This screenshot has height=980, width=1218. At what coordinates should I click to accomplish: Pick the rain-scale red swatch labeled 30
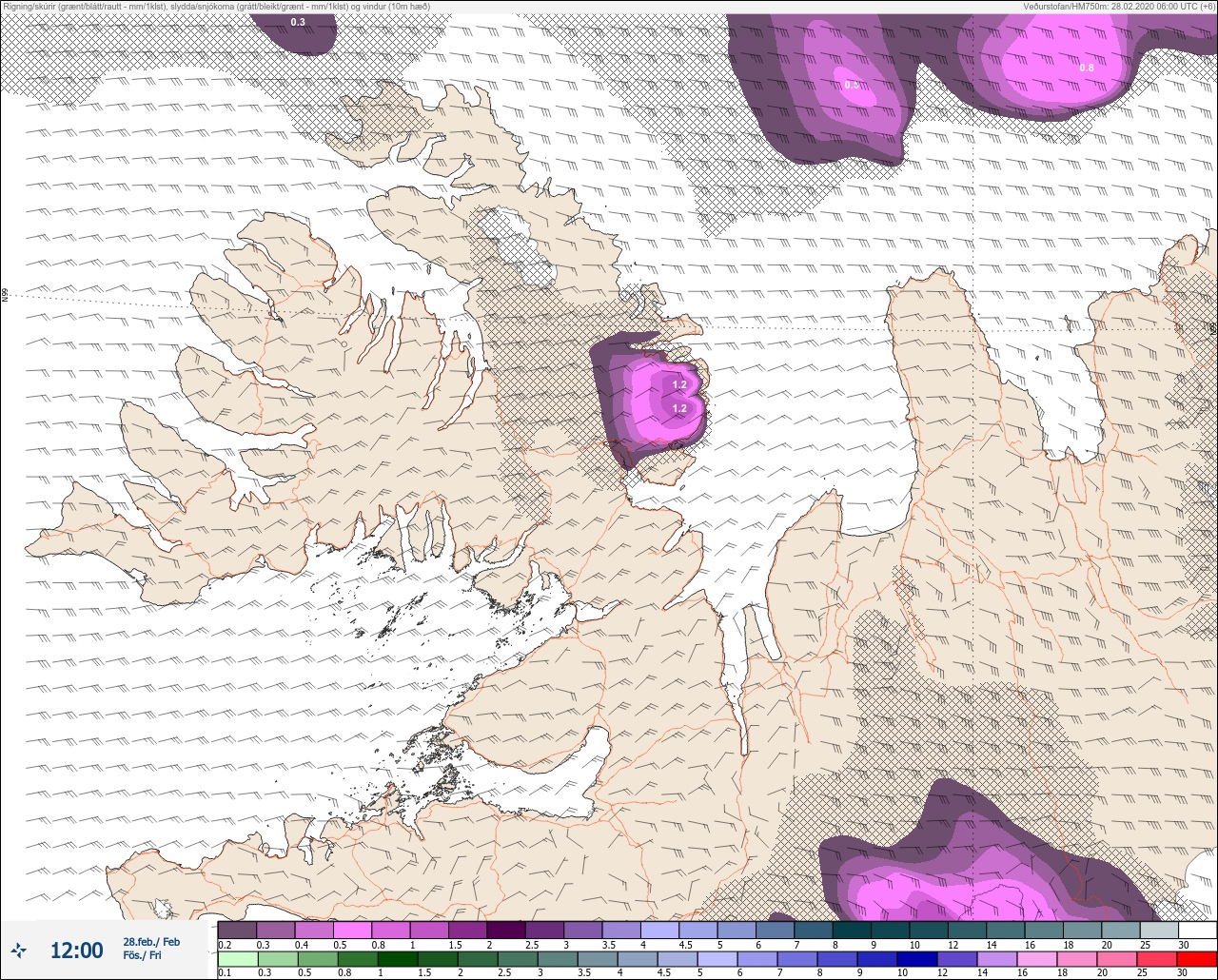tap(1197, 958)
